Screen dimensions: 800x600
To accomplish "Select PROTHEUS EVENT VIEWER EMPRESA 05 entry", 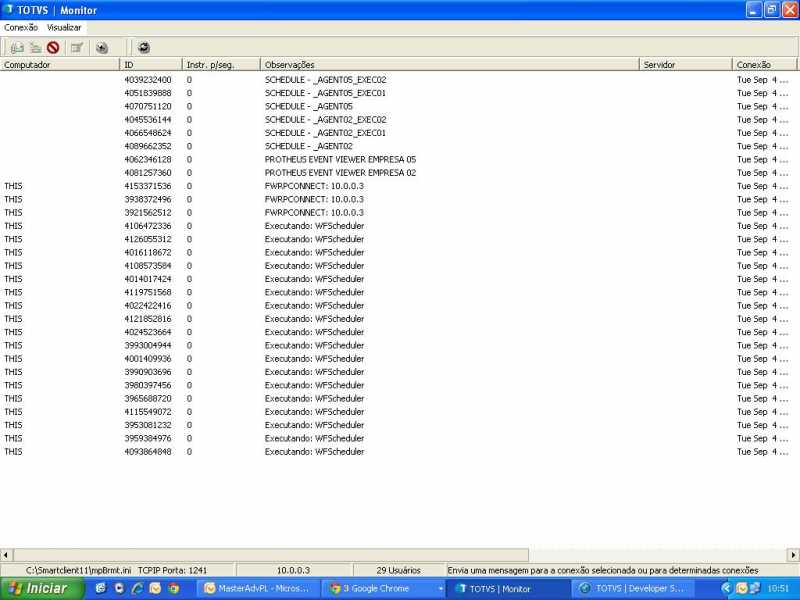I will point(340,160).
